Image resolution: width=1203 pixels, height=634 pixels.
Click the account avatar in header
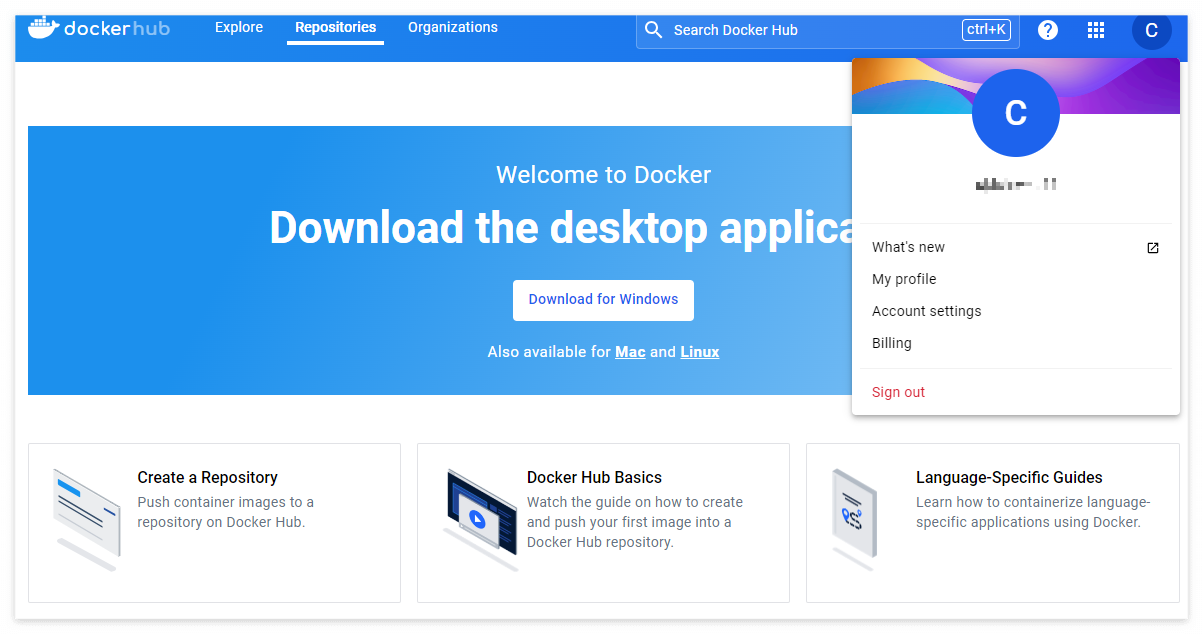click(x=1151, y=30)
